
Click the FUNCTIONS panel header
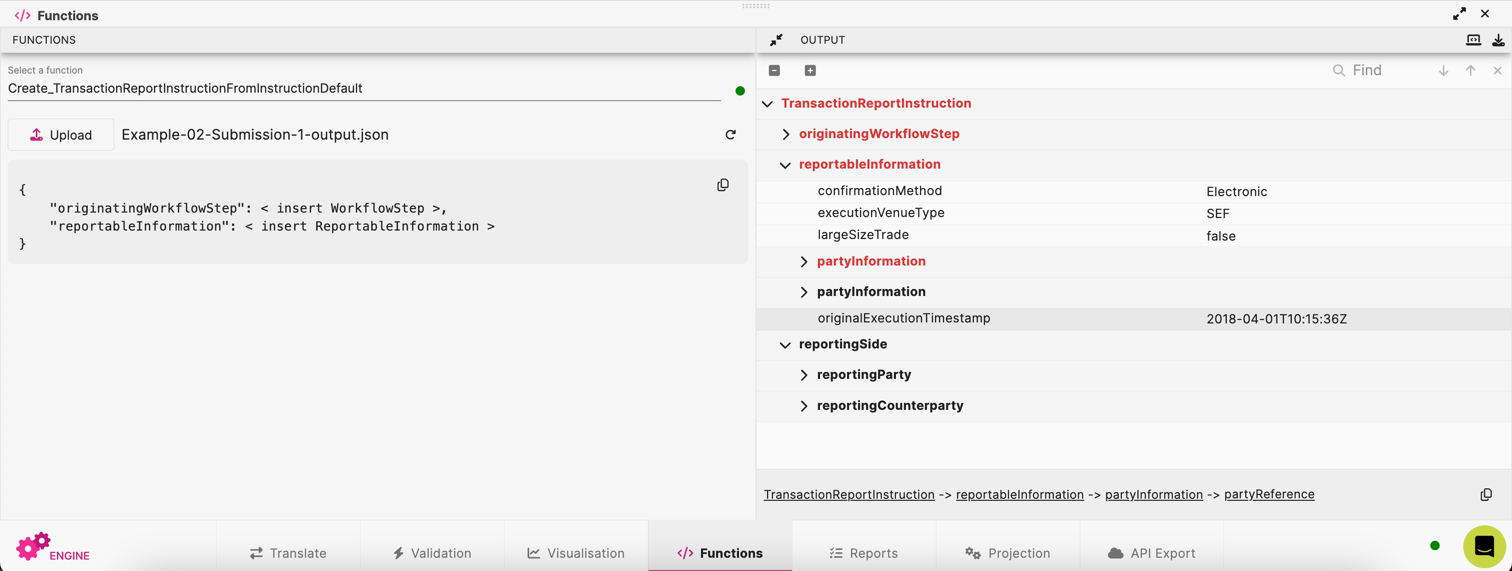pyautogui.click(x=44, y=40)
